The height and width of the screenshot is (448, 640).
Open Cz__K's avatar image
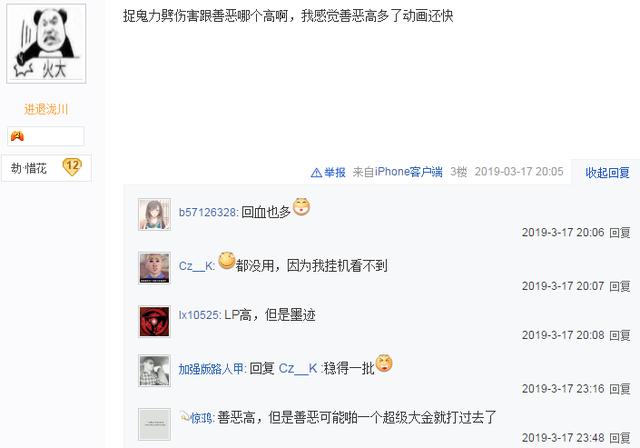154,268
